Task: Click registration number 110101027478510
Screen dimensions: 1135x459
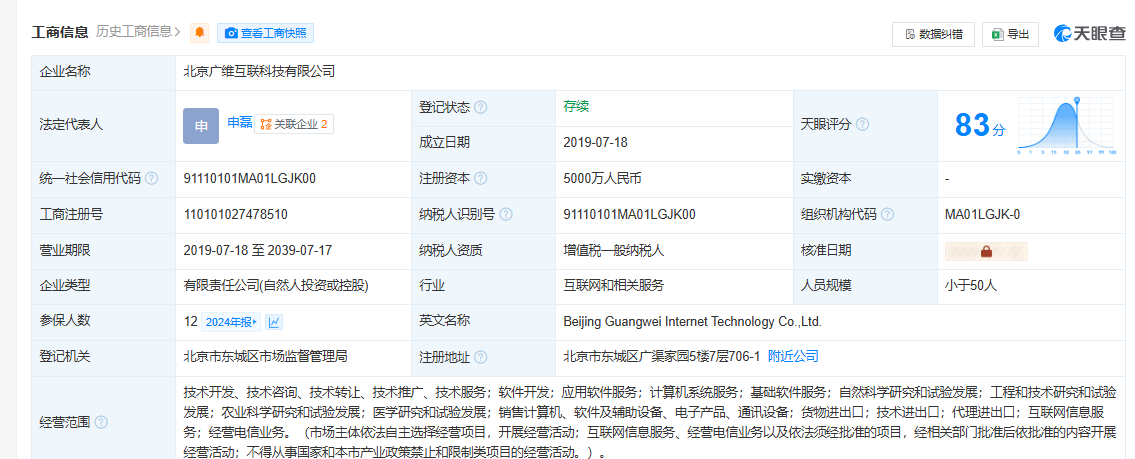Action: pos(236,214)
